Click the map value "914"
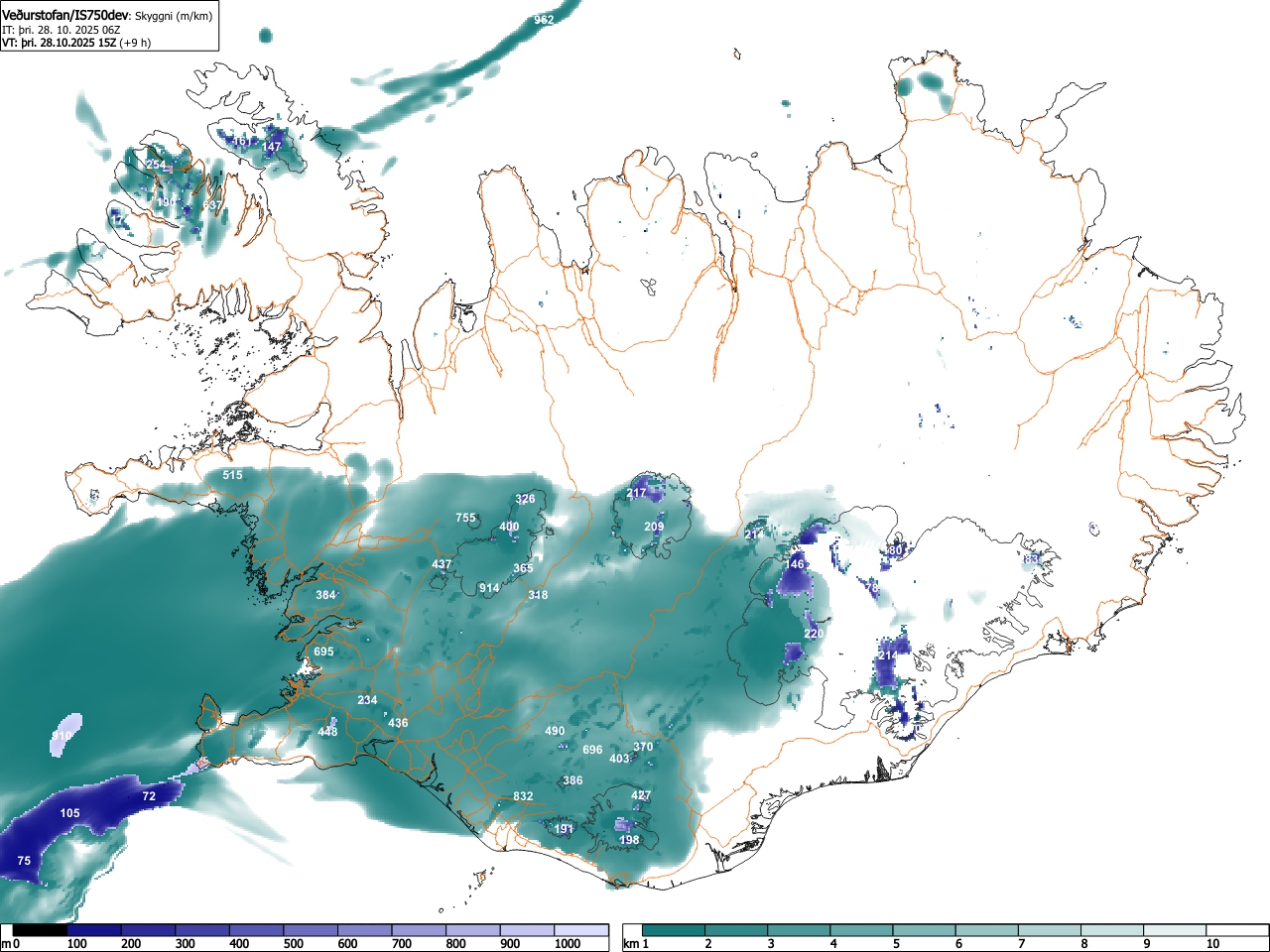This screenshot has height=952, width=1270. [489, 589]
